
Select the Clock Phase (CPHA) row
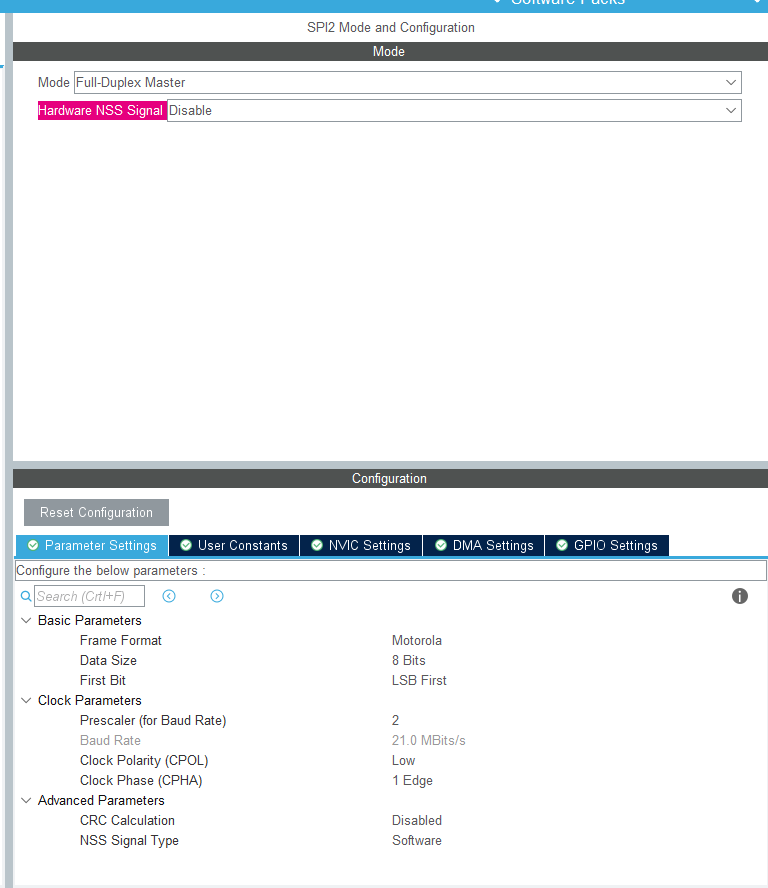coord(391,780)
